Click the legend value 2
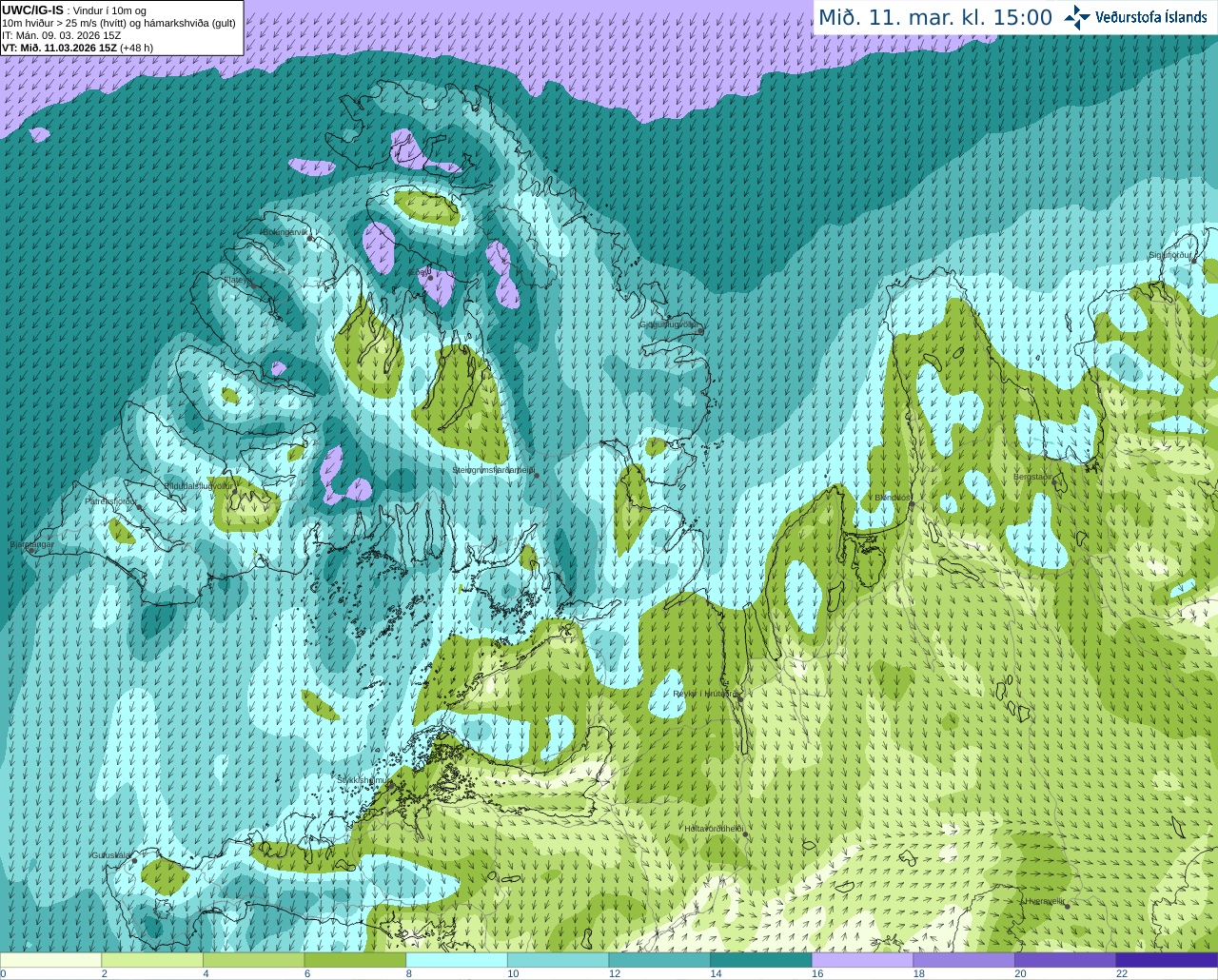Image resolution: width=1218 pixels, height=980 pixels. coord(104,973)
